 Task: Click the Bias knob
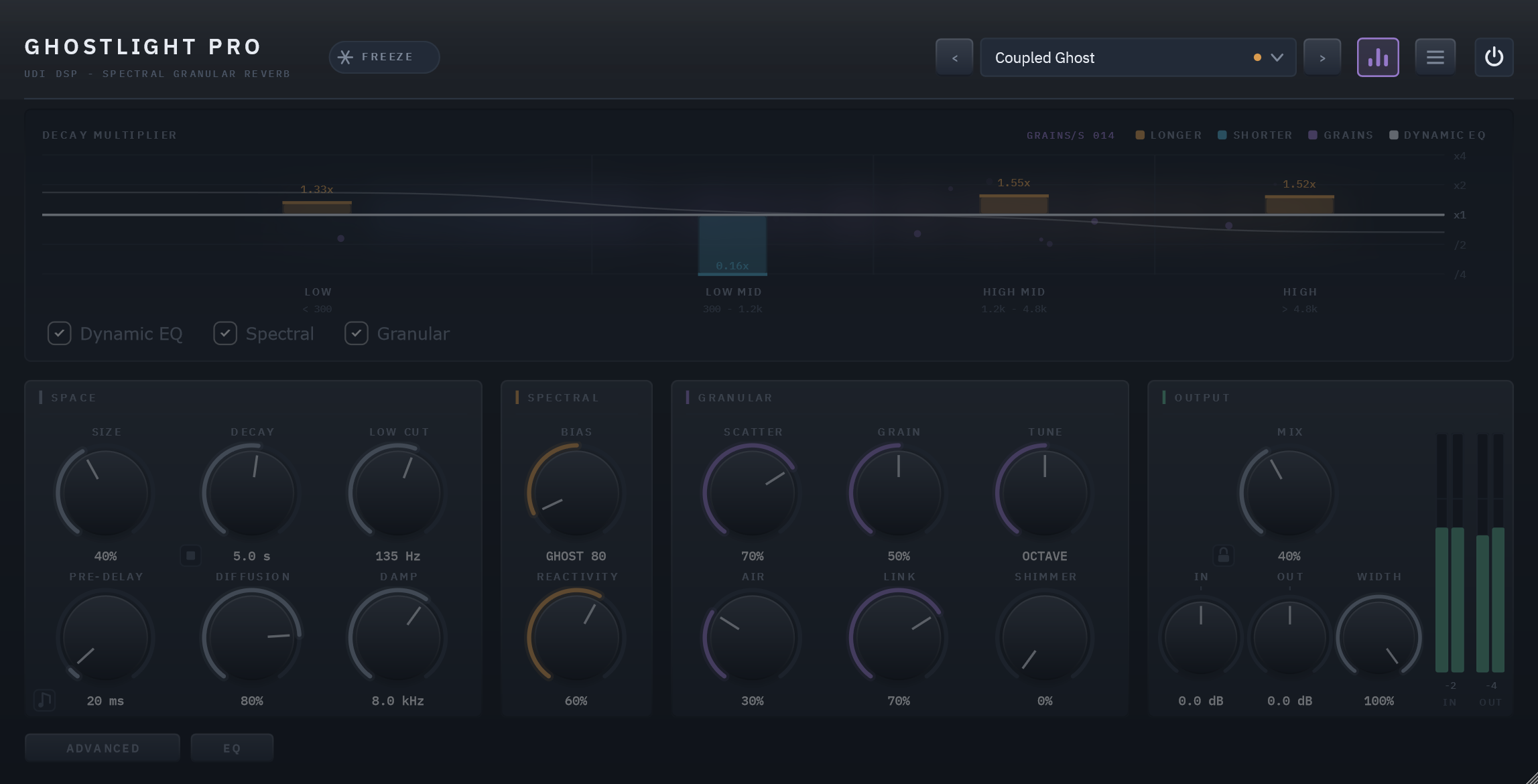click(576, 493)
